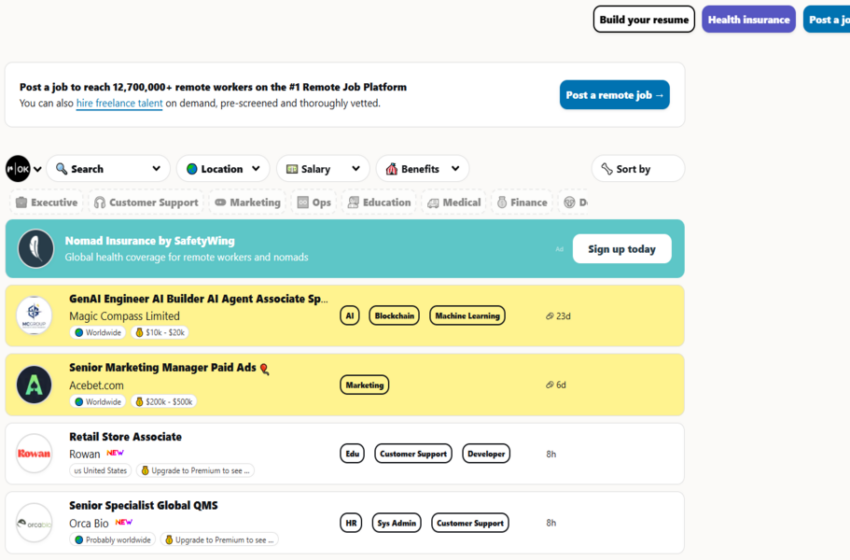850x560 pixels.
Task: Click Upgrade to Premium badge on Orca Bio job
Action: pyautogui.click(x=219, y=540)
